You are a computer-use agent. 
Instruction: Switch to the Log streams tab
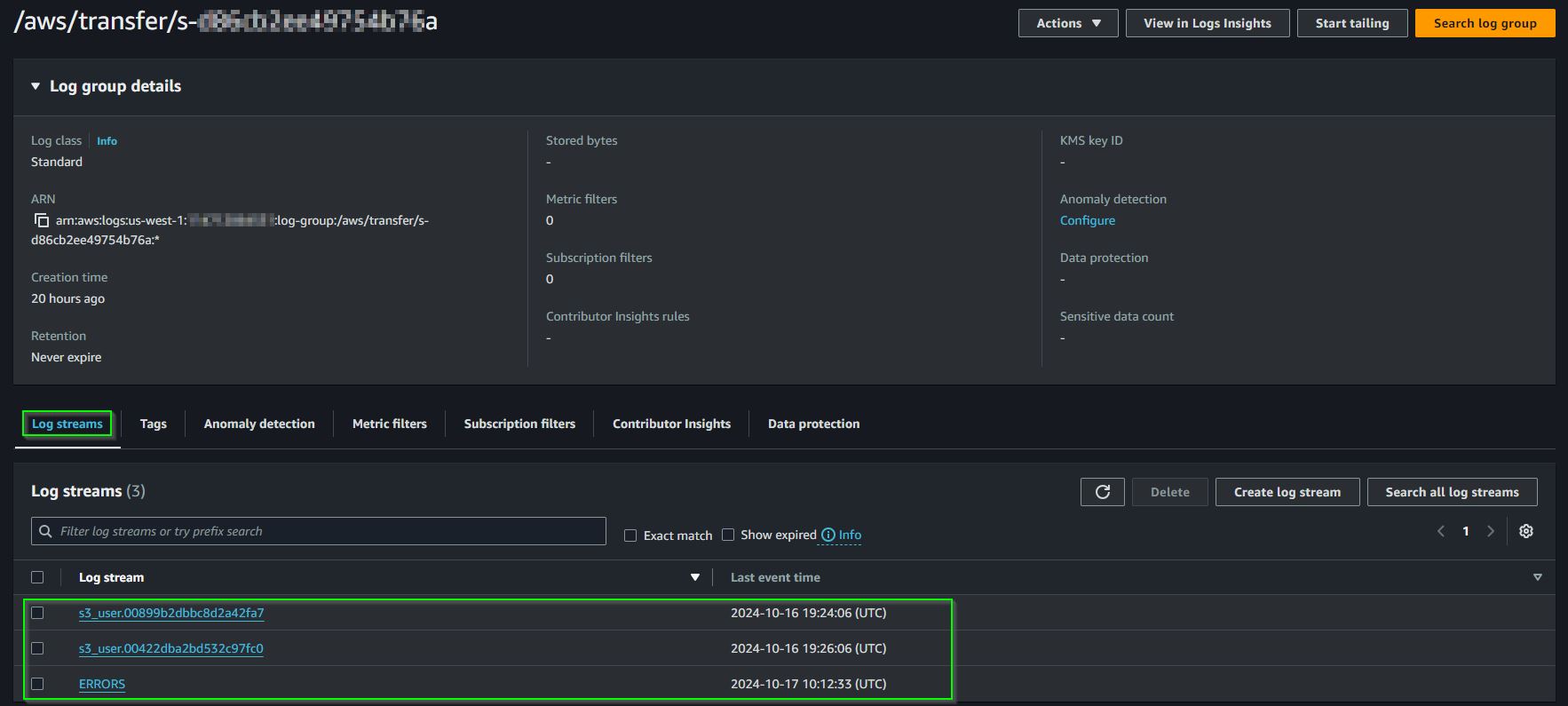pyautogui.click(x=67, y=424)
